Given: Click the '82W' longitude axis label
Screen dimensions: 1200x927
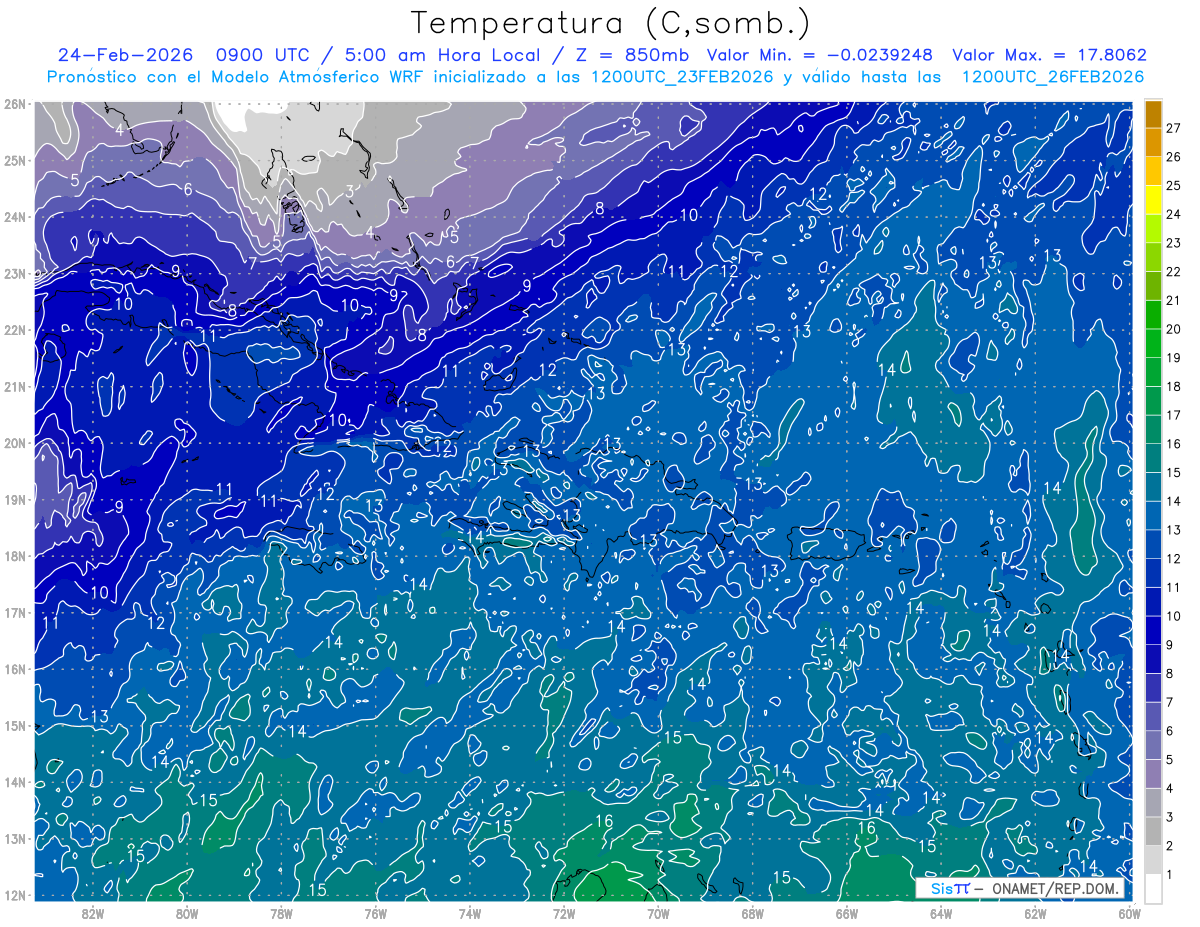Looking at the screenshot, I should pos(93,913).
